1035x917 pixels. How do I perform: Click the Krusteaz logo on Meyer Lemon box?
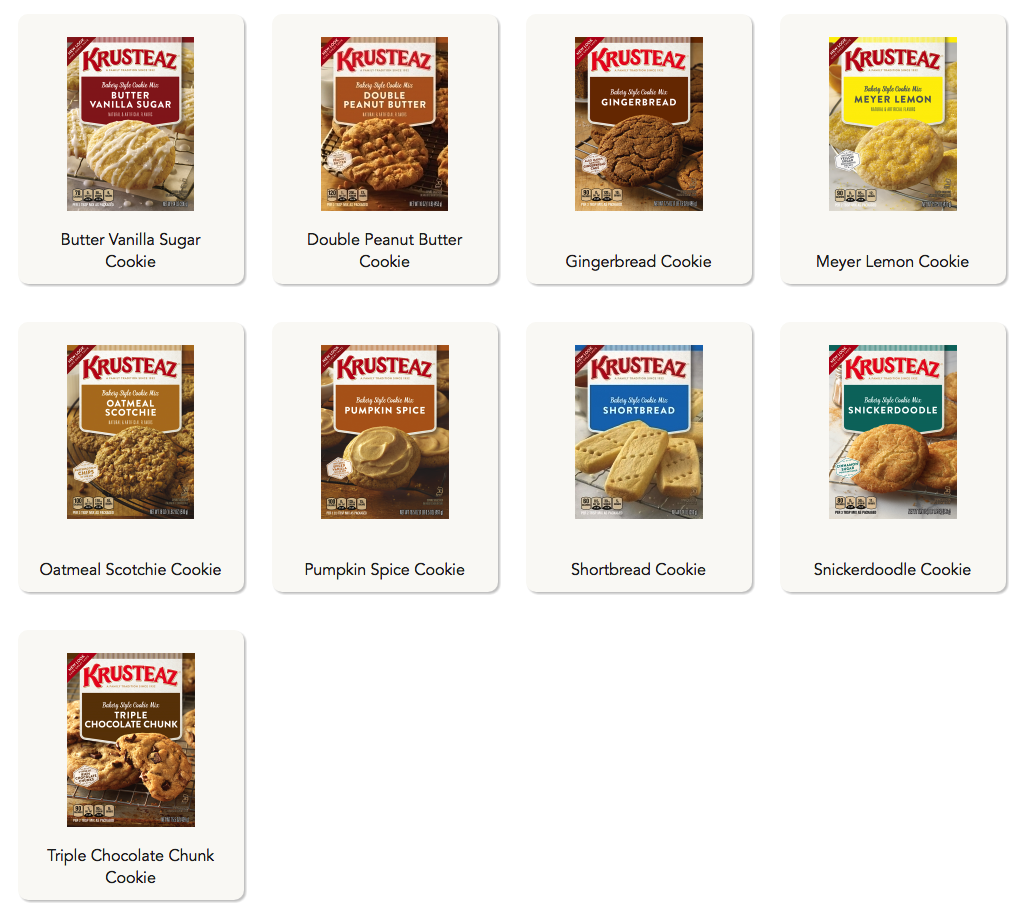892,60
